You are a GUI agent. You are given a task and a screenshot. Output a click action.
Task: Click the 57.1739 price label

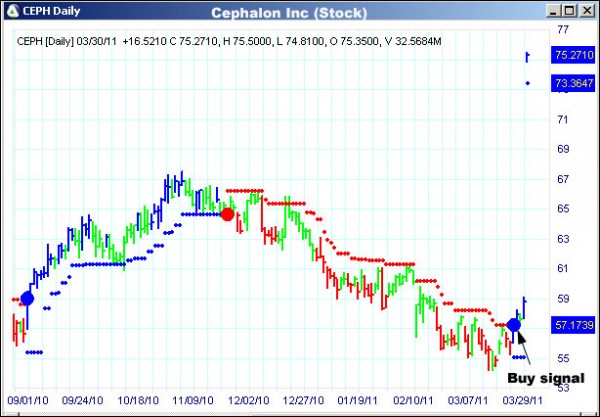[573, 326]
